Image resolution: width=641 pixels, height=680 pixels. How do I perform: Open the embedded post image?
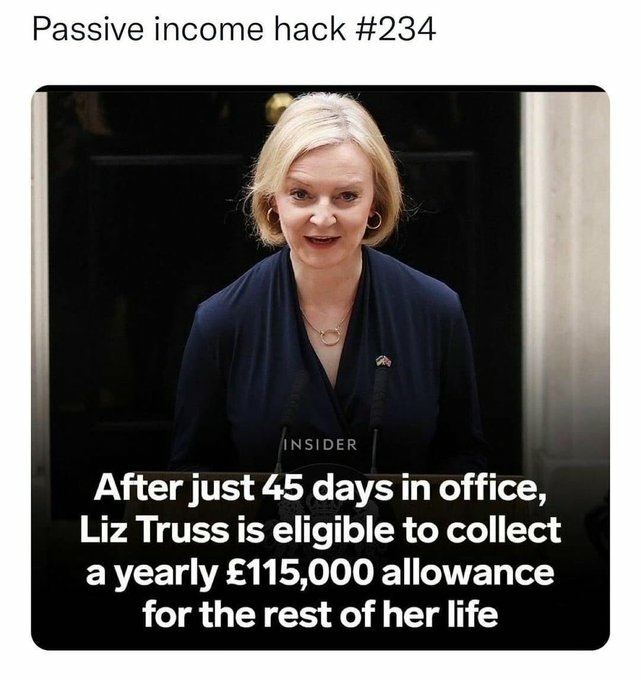pyautogui.click(x=320, y=368)
